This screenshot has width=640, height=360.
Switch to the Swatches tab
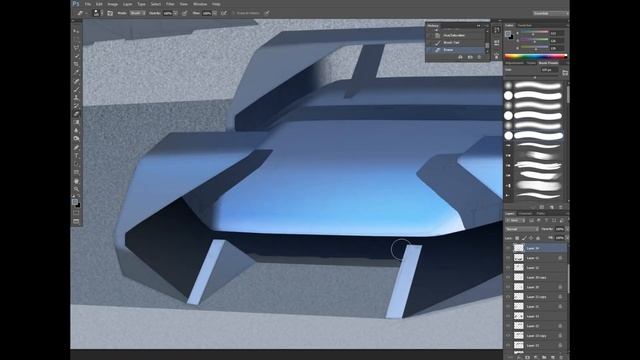pyautogui.click(x=524, y=25)
